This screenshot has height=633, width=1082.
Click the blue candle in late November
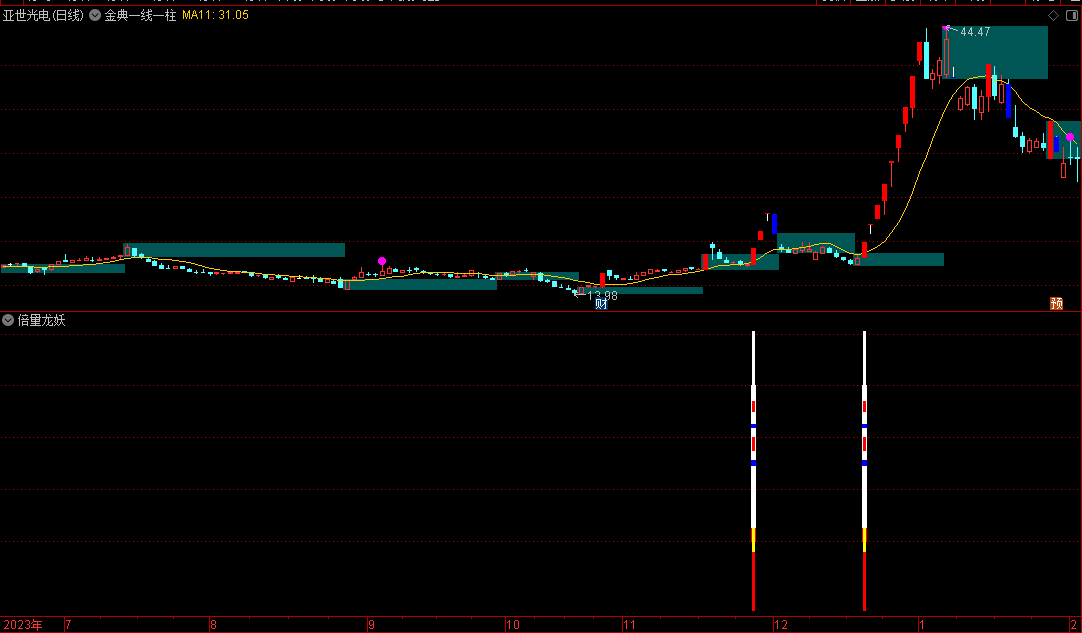tap(774, 224)
